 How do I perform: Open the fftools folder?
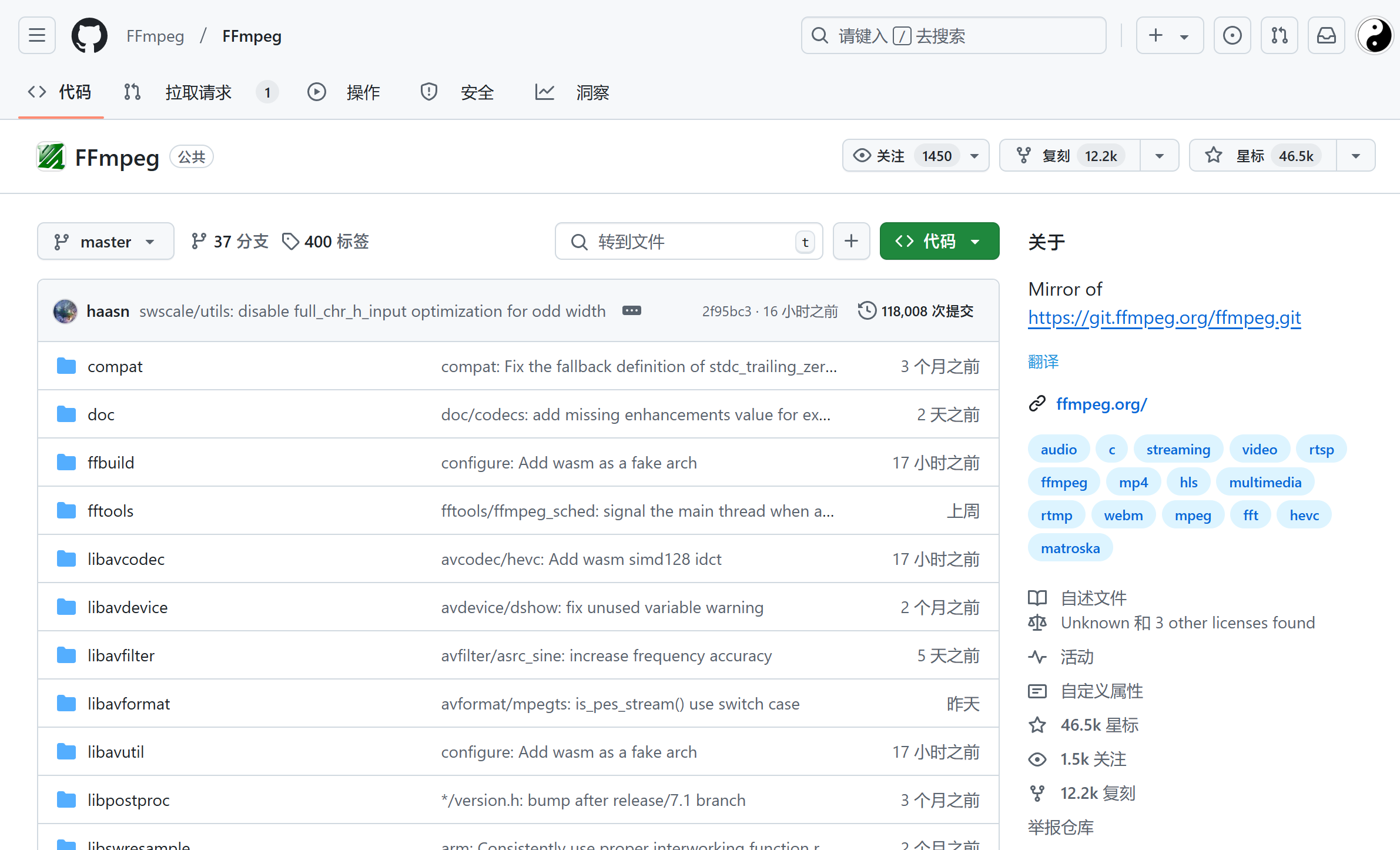110,511
